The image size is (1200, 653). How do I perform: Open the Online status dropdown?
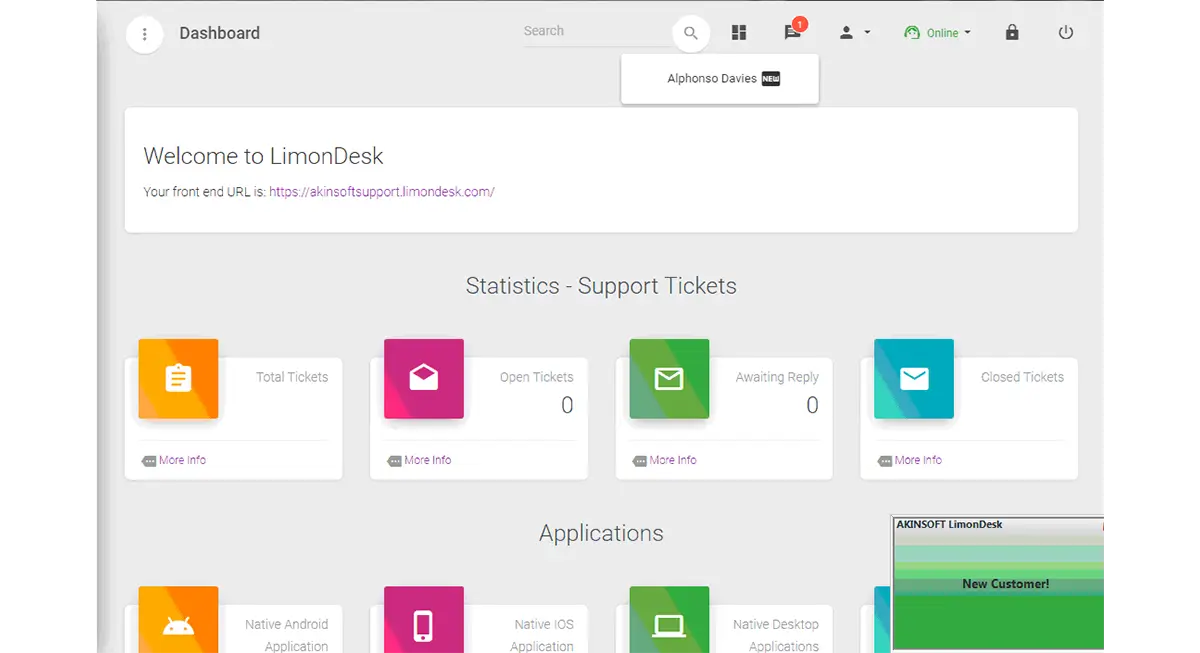point(938,33)
